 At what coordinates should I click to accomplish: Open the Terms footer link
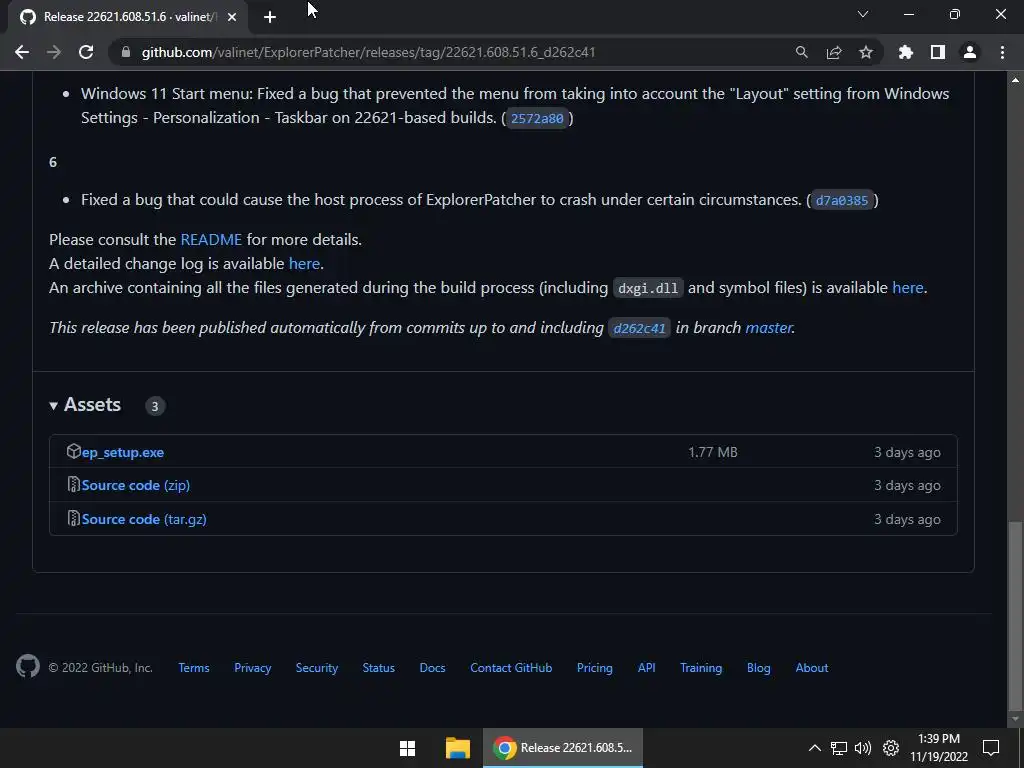[x=194, y=668]
